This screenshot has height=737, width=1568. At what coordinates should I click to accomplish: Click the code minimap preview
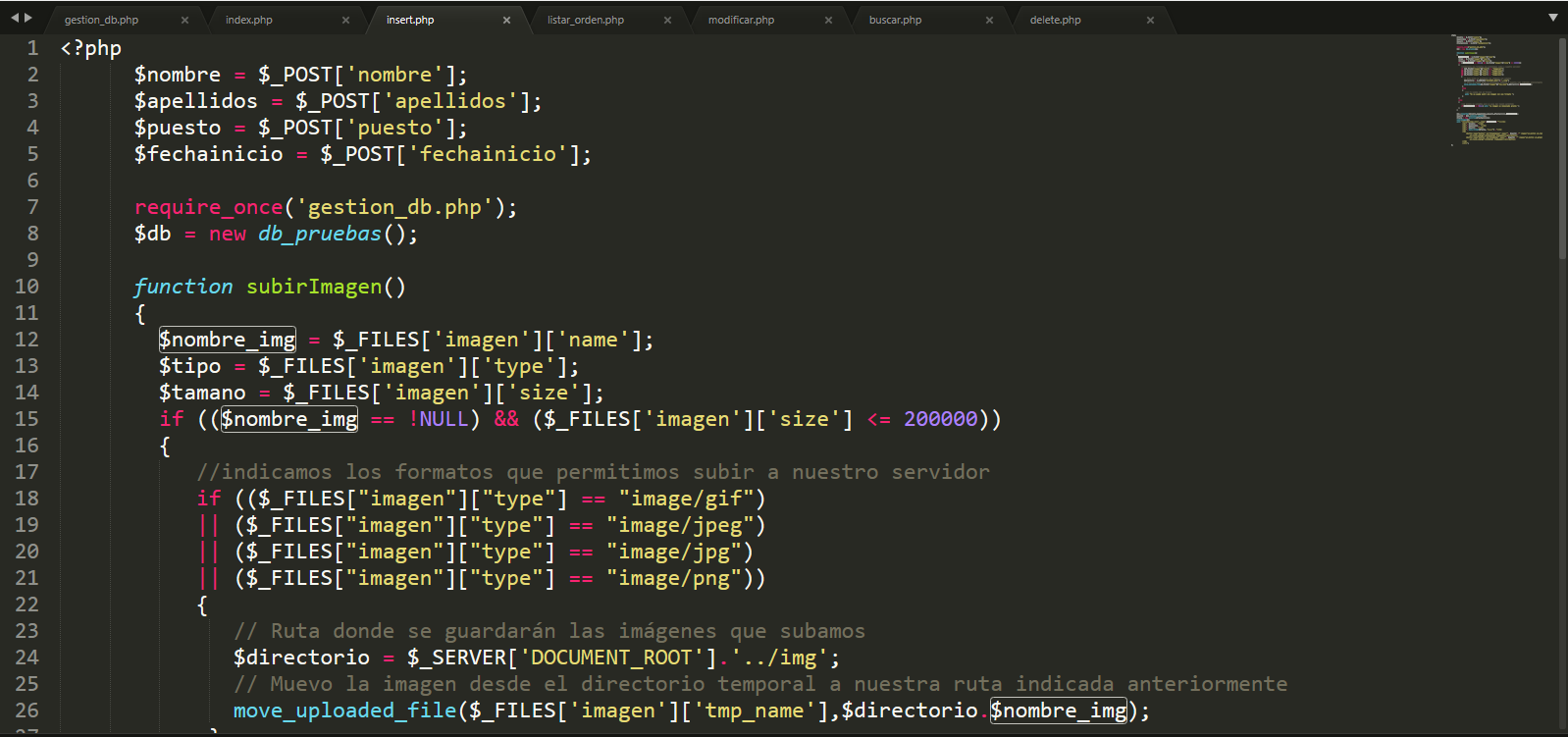(x=1499, y=90)
